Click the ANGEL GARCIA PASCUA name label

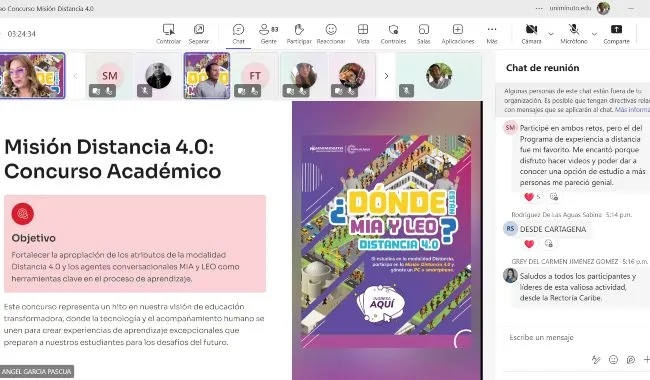coord(36,372)
